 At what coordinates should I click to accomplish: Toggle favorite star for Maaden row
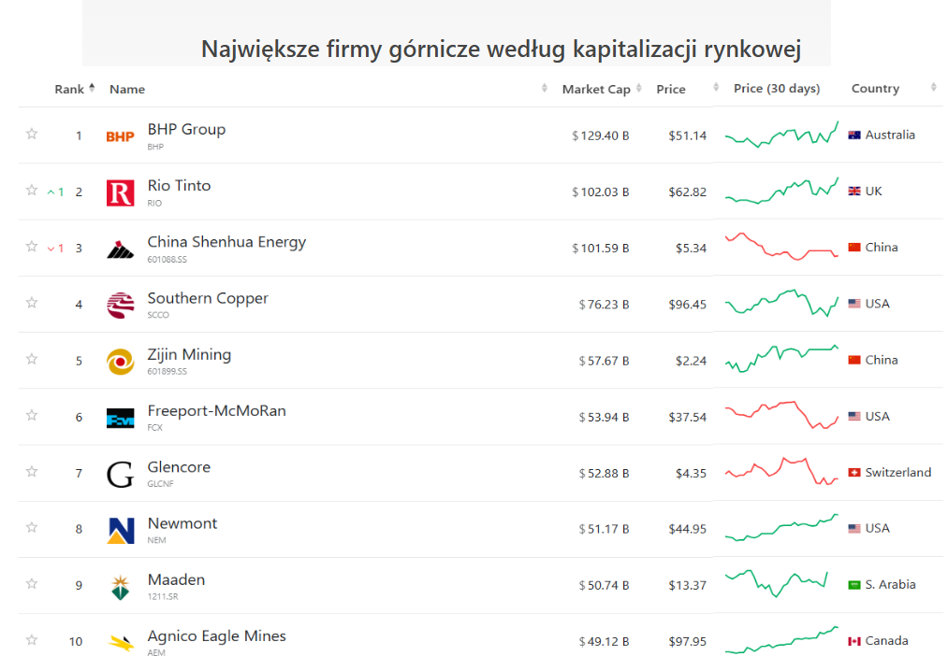32,584
